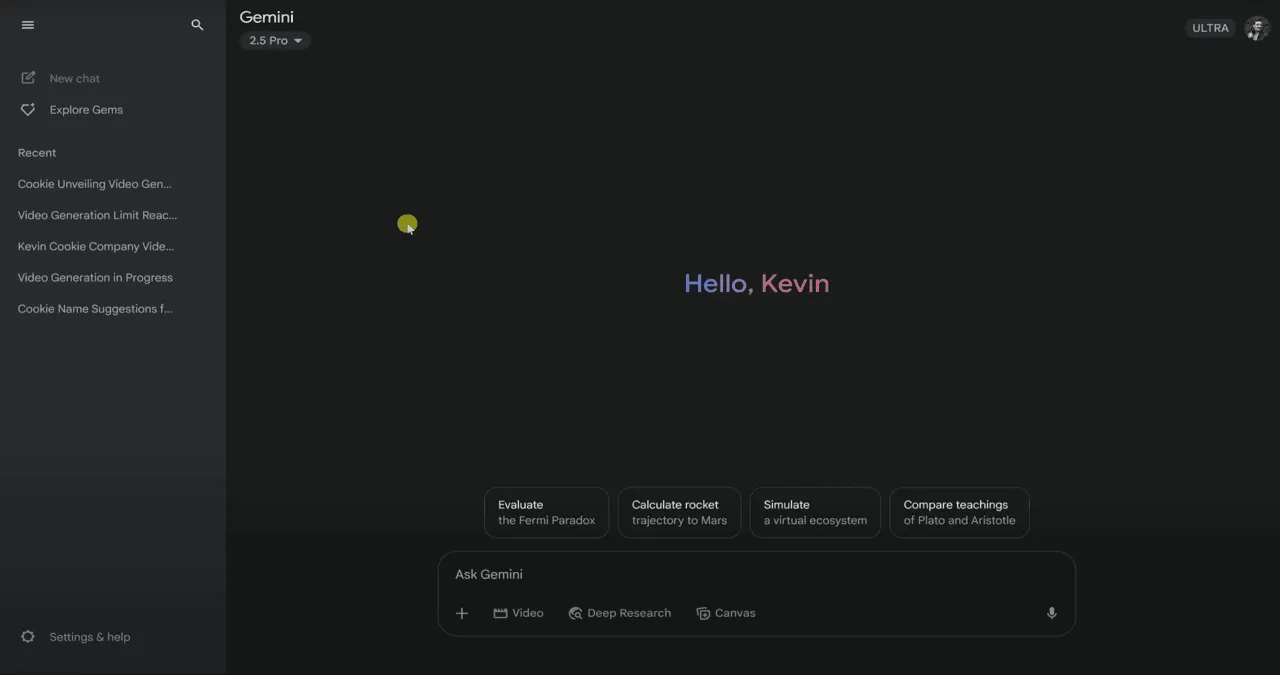Click the New chat pencil icon
Image resolution: width=1280 pixels, height=675 pixels.
[28, 78]
